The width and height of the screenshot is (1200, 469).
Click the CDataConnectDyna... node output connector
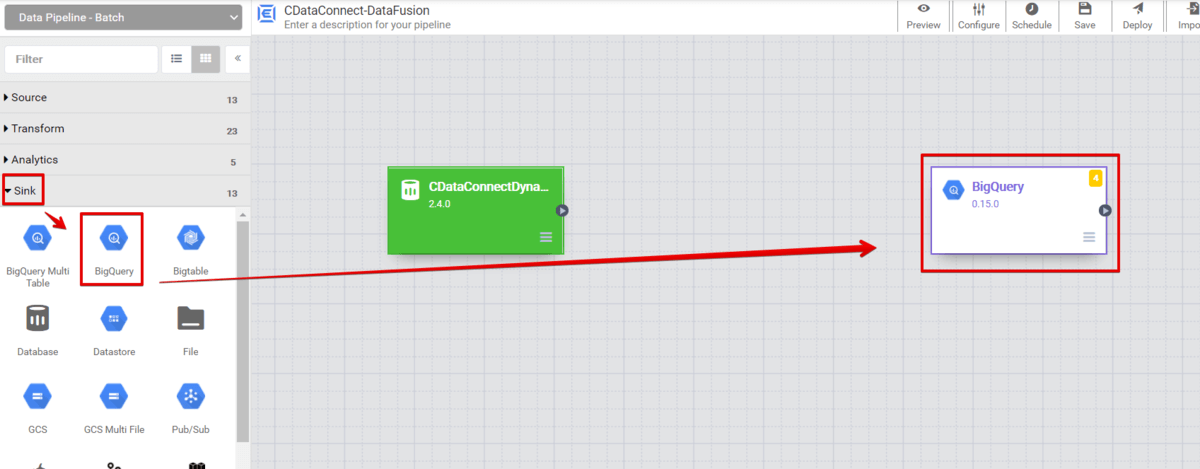coord(563,210)
